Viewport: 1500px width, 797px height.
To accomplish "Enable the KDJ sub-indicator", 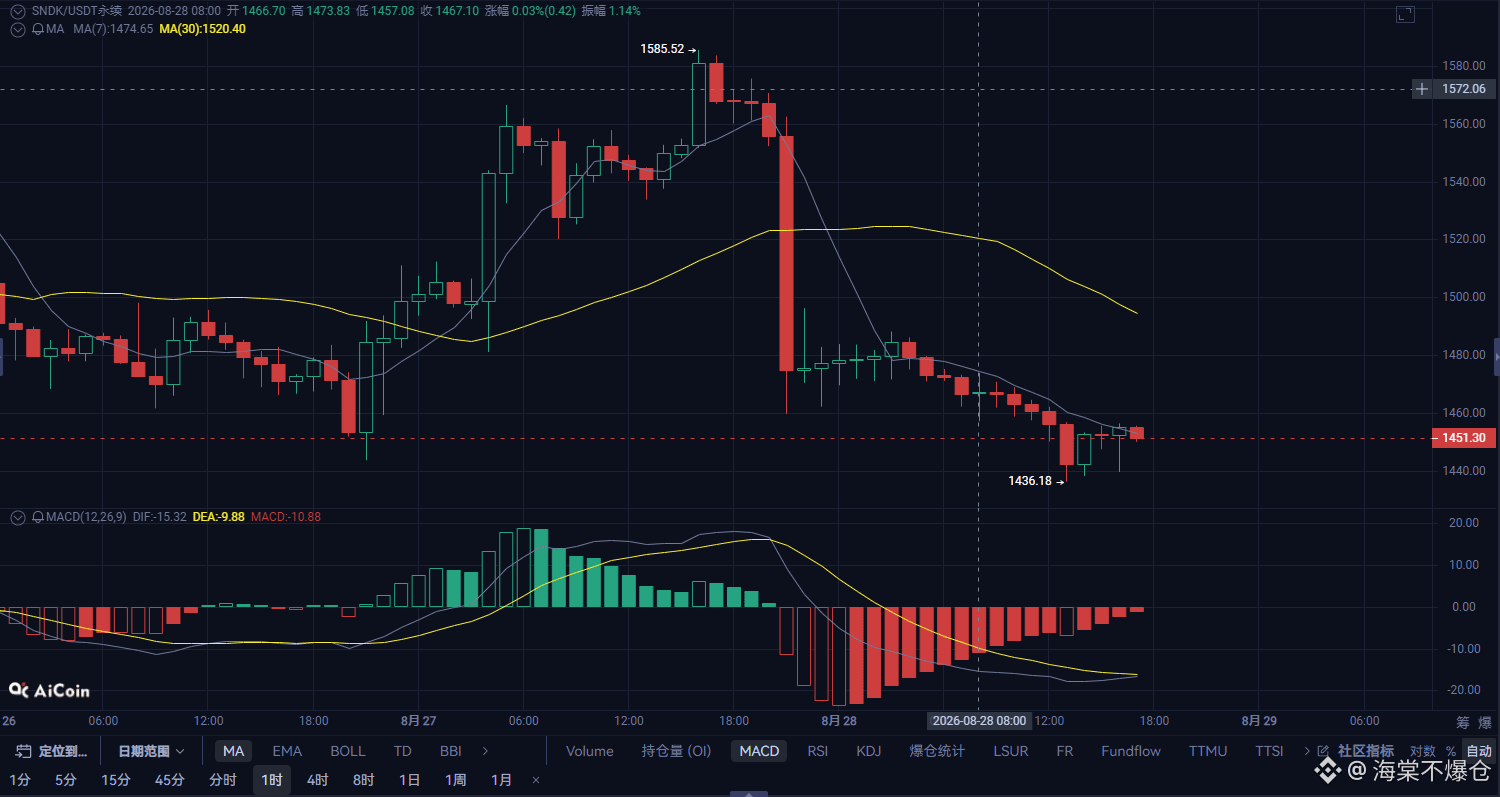I will point(867,751).
